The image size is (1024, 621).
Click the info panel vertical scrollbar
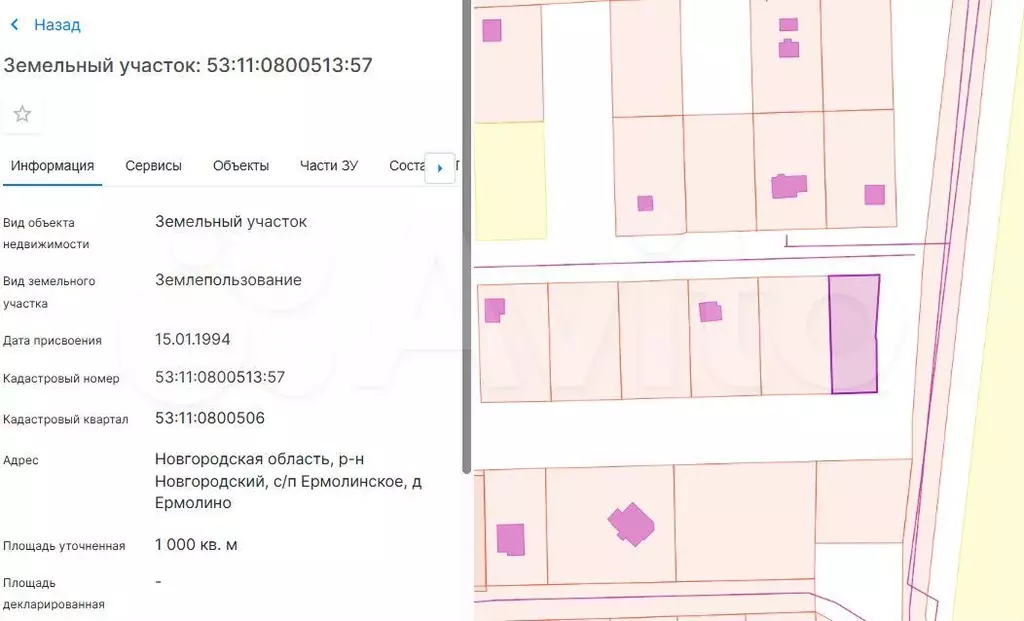point(466,236)
